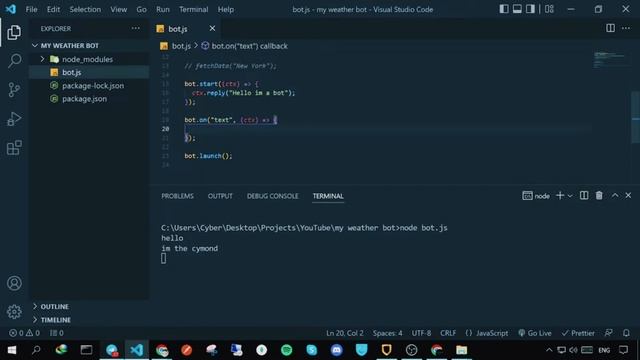Select bot.js in the file tree
This screenshot has width=640, height=360.
89,72
